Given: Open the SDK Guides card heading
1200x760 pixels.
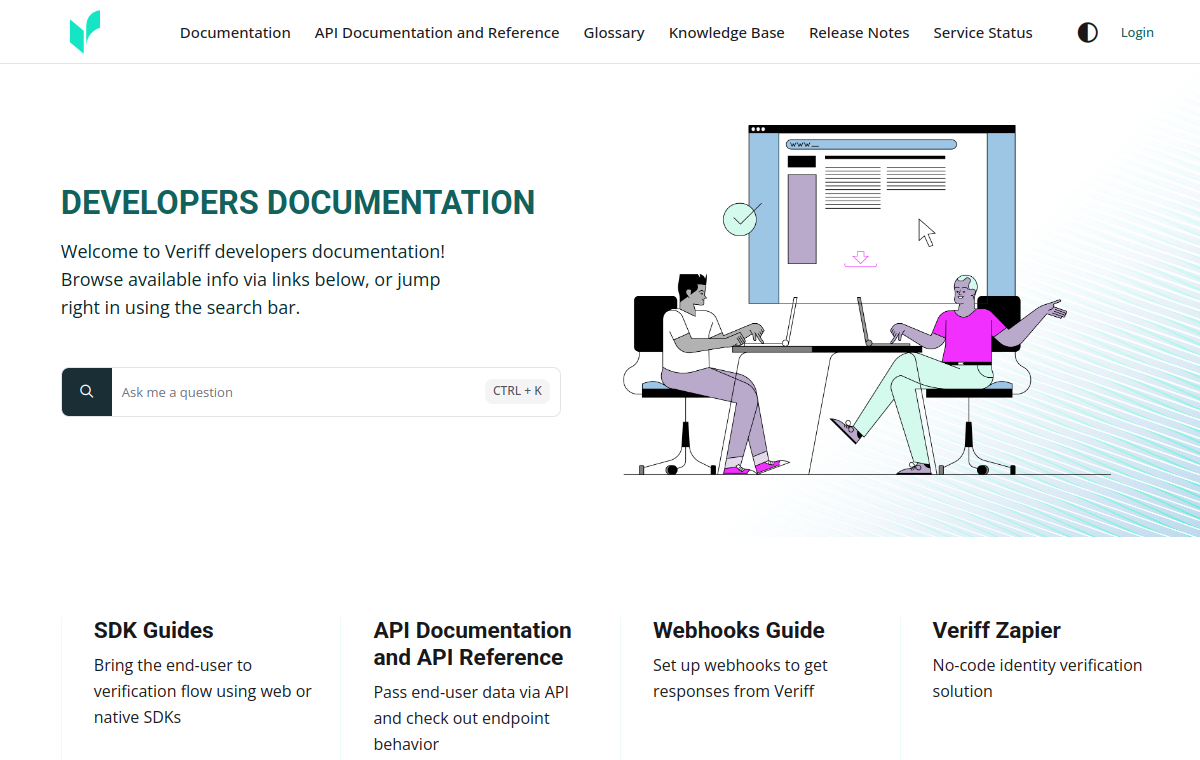Looking at the screenshot, I should pos(154,630).
